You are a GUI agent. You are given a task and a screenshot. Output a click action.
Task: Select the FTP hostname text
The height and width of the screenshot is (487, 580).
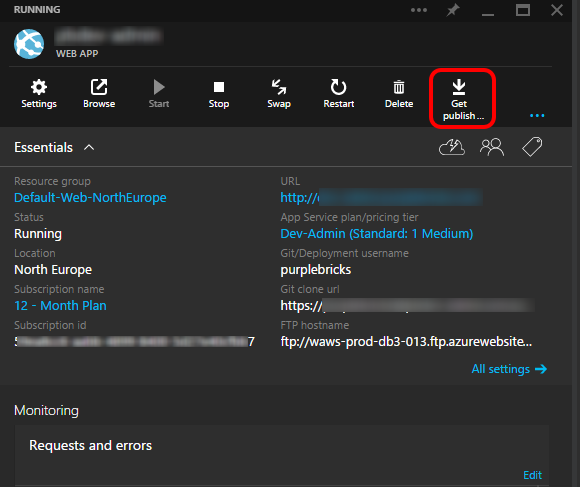pos(406,341)
